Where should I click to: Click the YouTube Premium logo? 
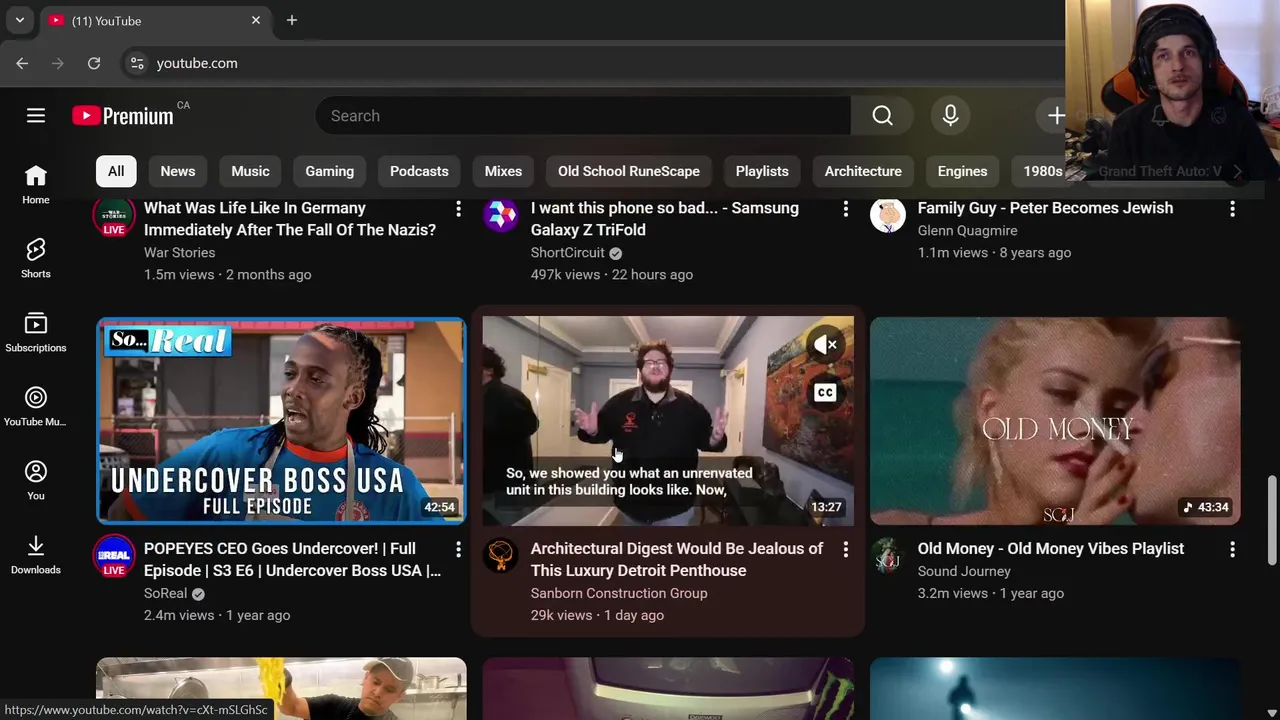click(x=123, y=116)
